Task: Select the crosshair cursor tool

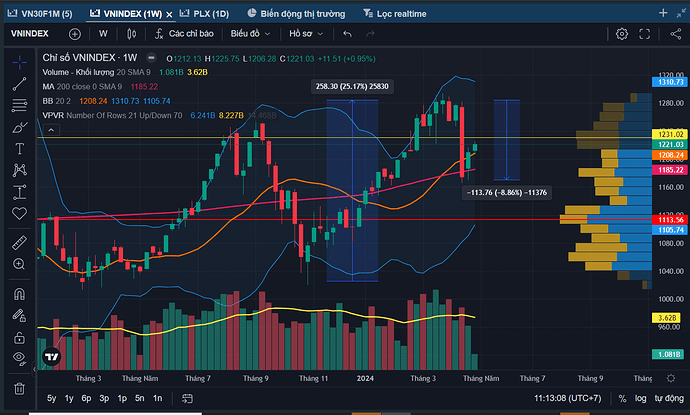Action: point(18,61)
